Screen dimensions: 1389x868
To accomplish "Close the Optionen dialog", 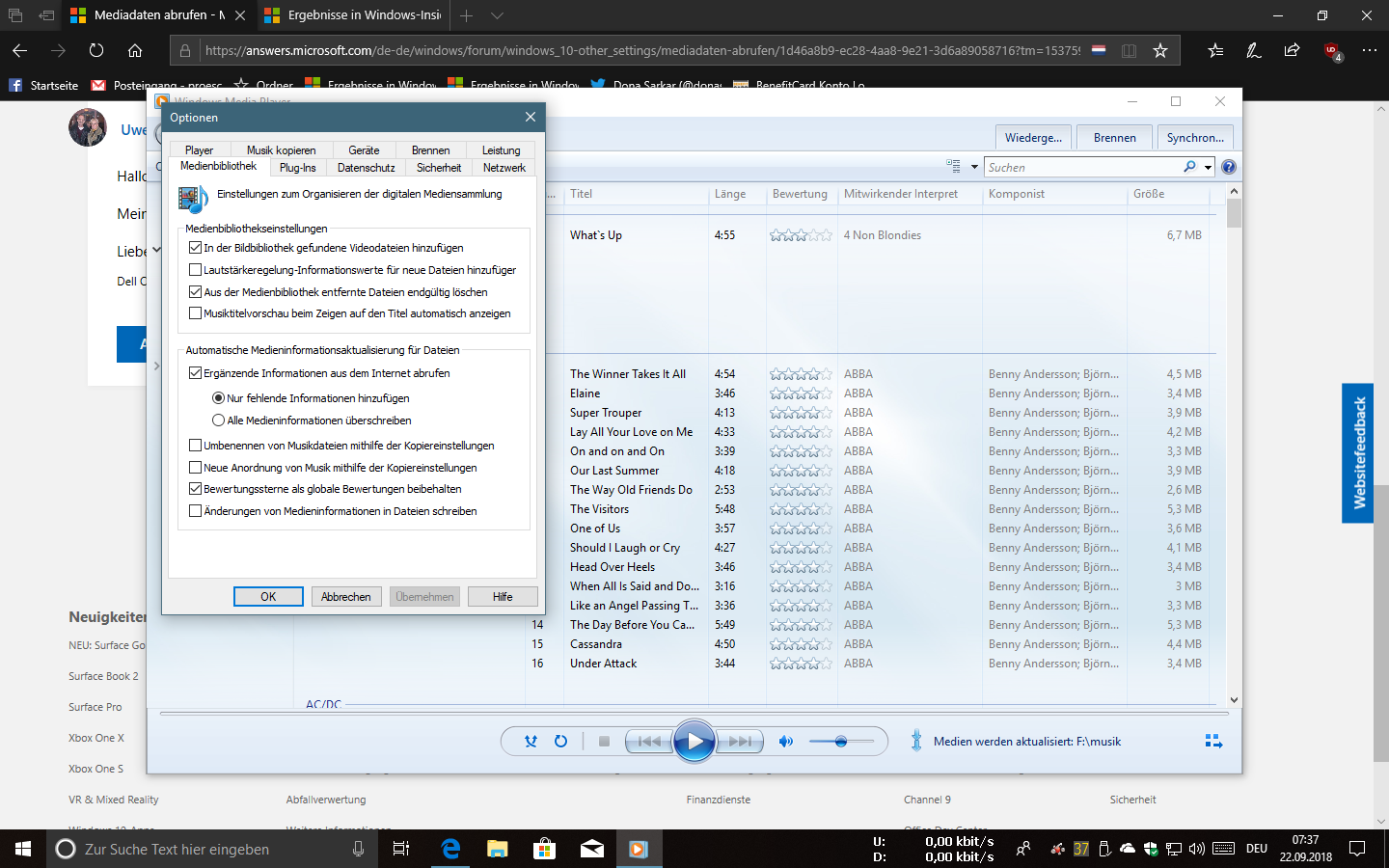I will 530,117.
